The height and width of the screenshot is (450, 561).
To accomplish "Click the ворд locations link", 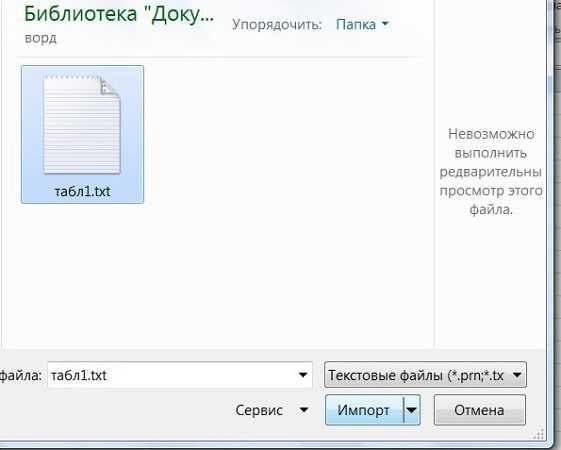I will [40, 38].
